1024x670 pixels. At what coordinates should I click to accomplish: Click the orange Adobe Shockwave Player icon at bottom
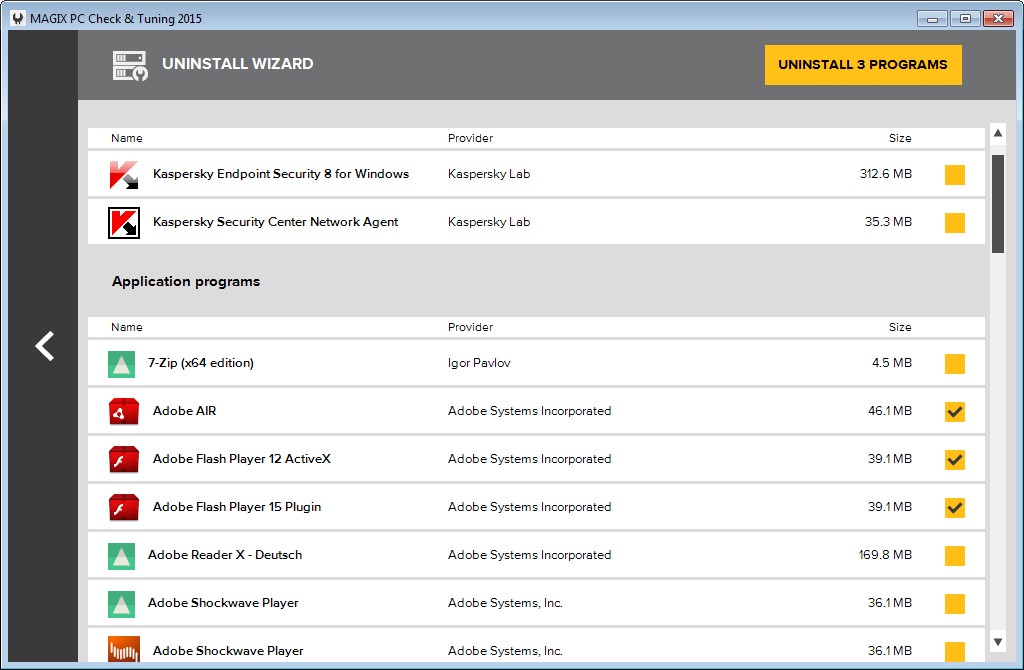click(122, 650)
